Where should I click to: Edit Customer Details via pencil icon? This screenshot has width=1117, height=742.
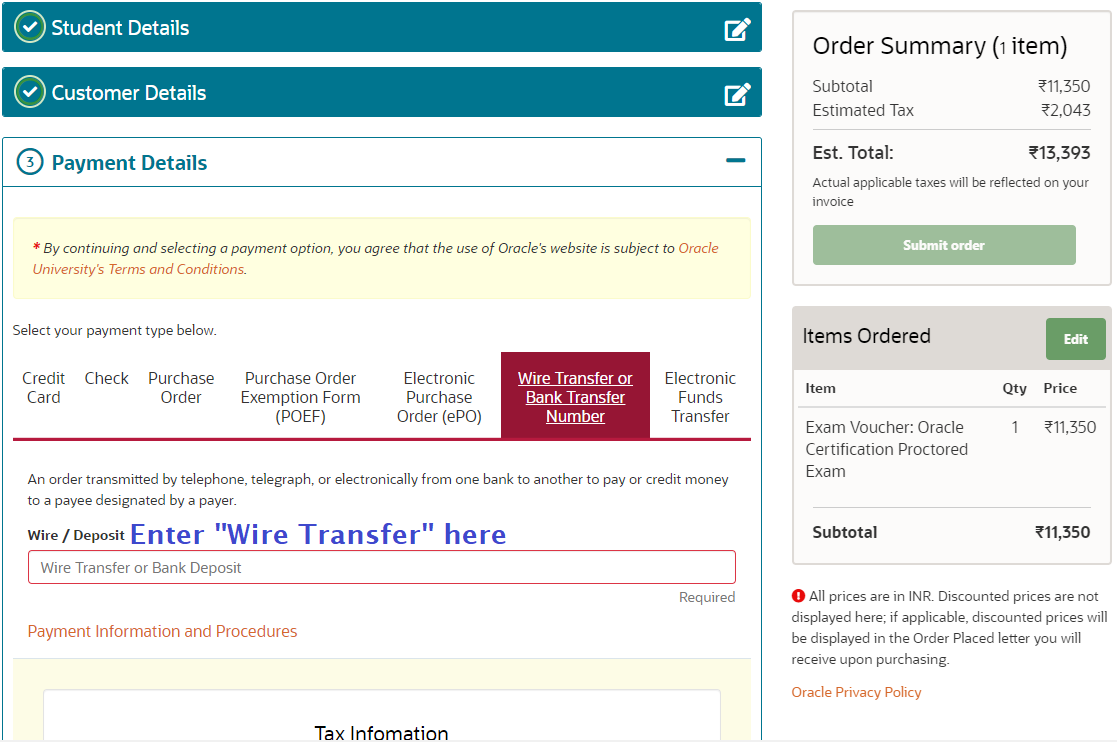point(737,94)
